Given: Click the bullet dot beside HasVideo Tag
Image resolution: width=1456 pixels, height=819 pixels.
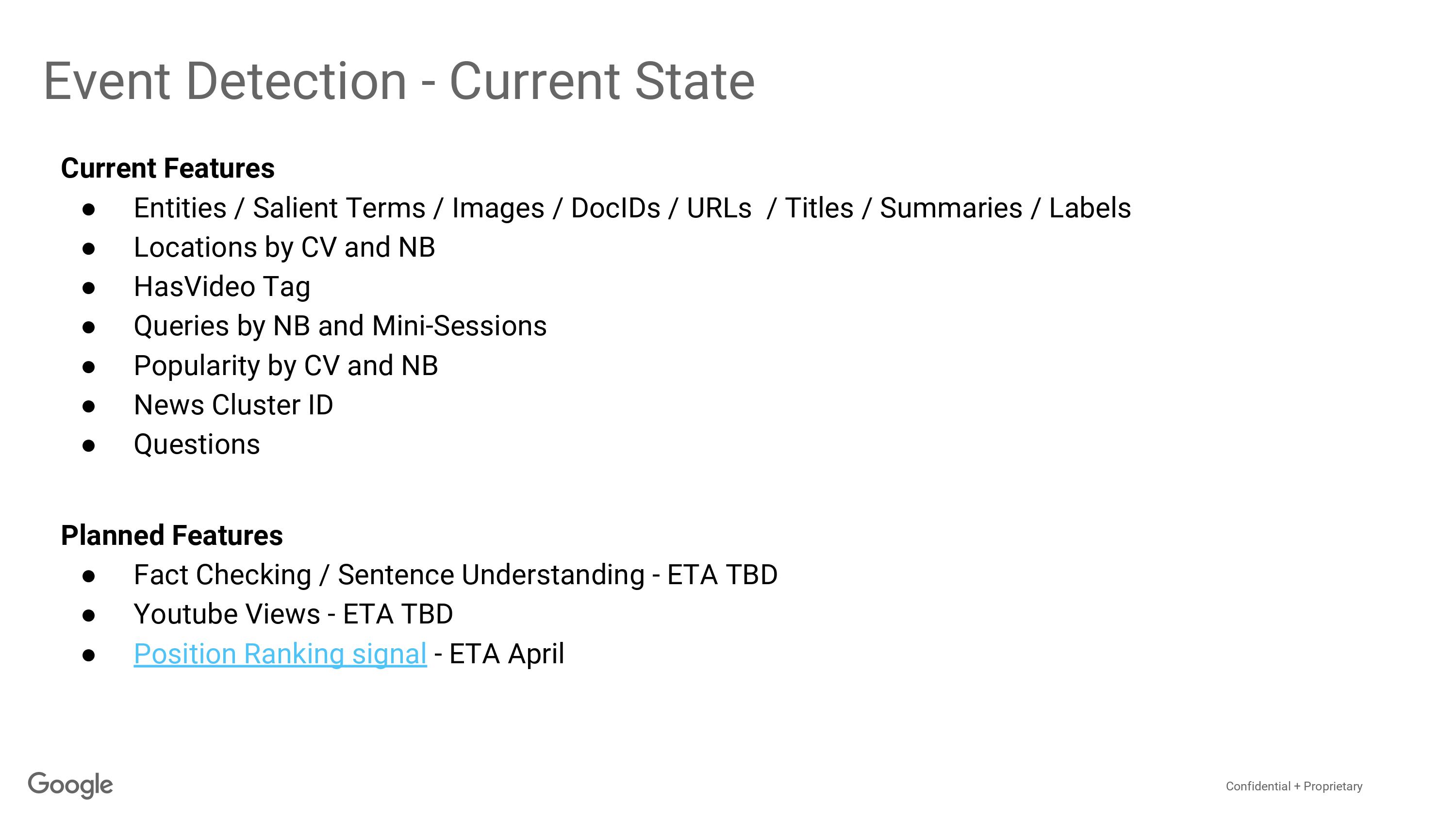Looking at the screenshot, I should pyautogui.click(x=89, y=288).
